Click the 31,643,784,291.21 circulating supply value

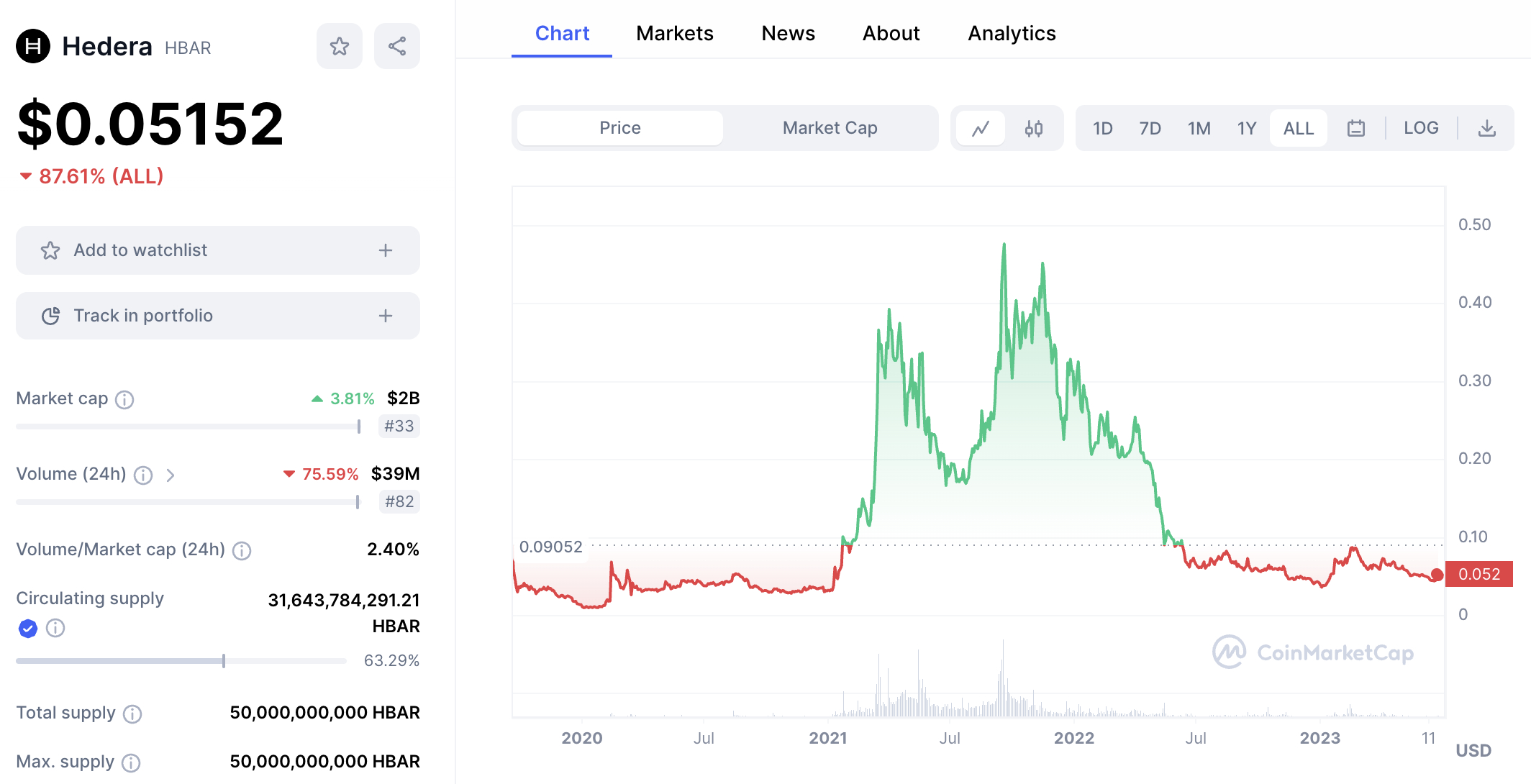click(x=344, y=600)
